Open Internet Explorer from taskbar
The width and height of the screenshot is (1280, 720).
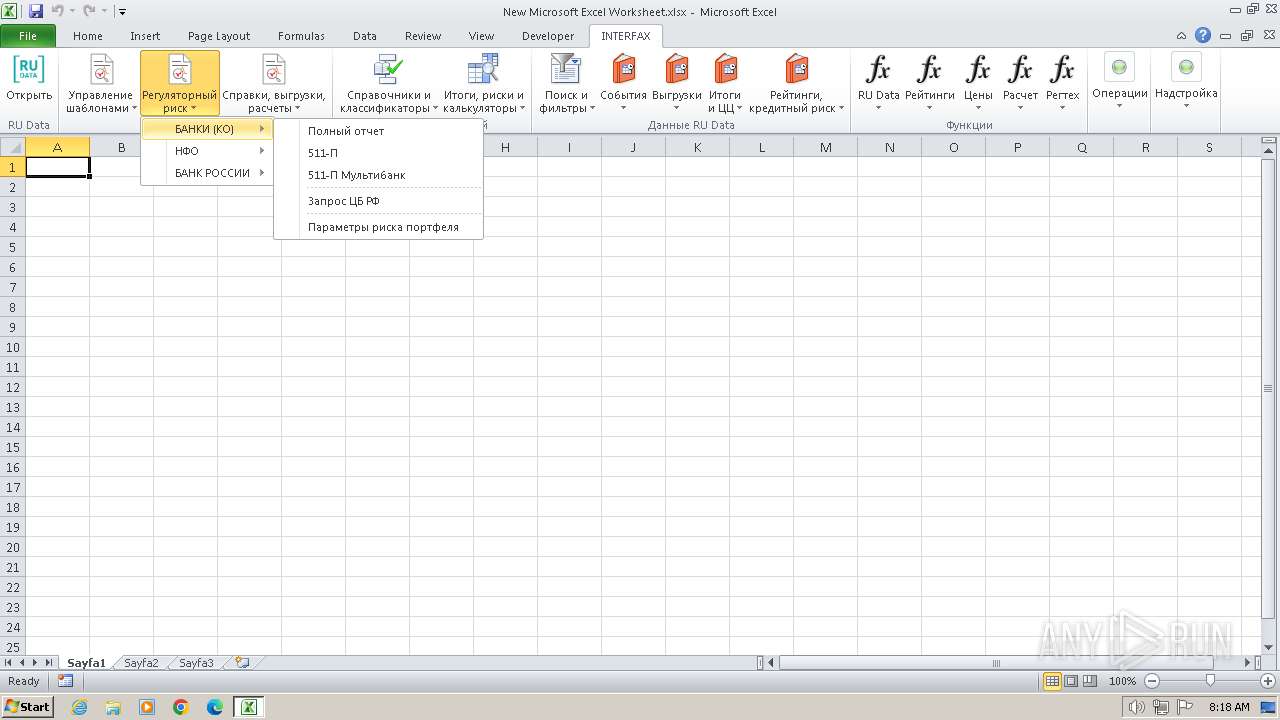tap(79, 707)
